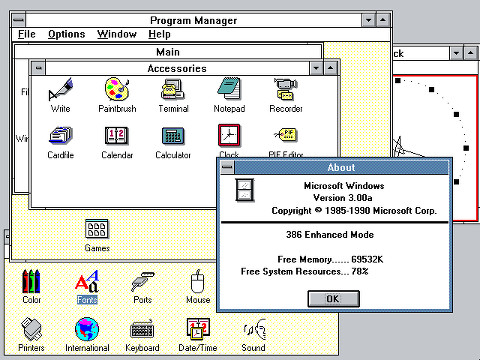Open the Help menu
The width and height of the screenshot is (480, 360).
pos(159,34)
